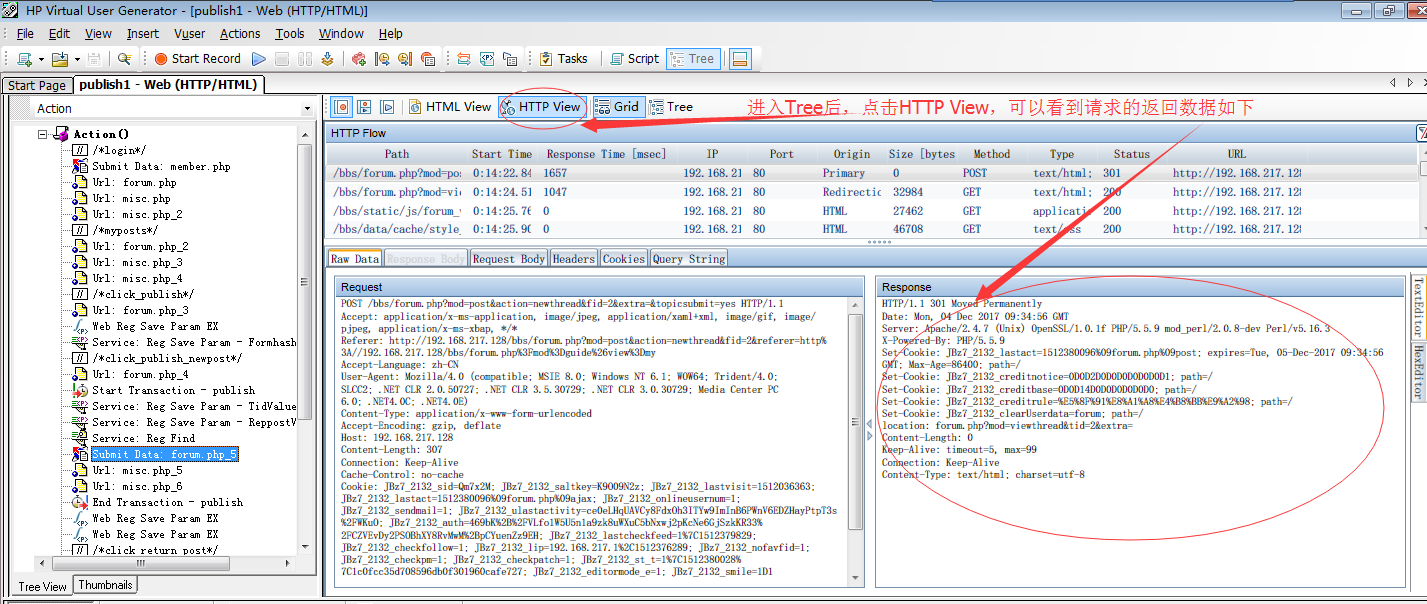The image size is (1427, 604).
Task: Click the red circle list icon before Tasks
Action: [x=428, y=59]
